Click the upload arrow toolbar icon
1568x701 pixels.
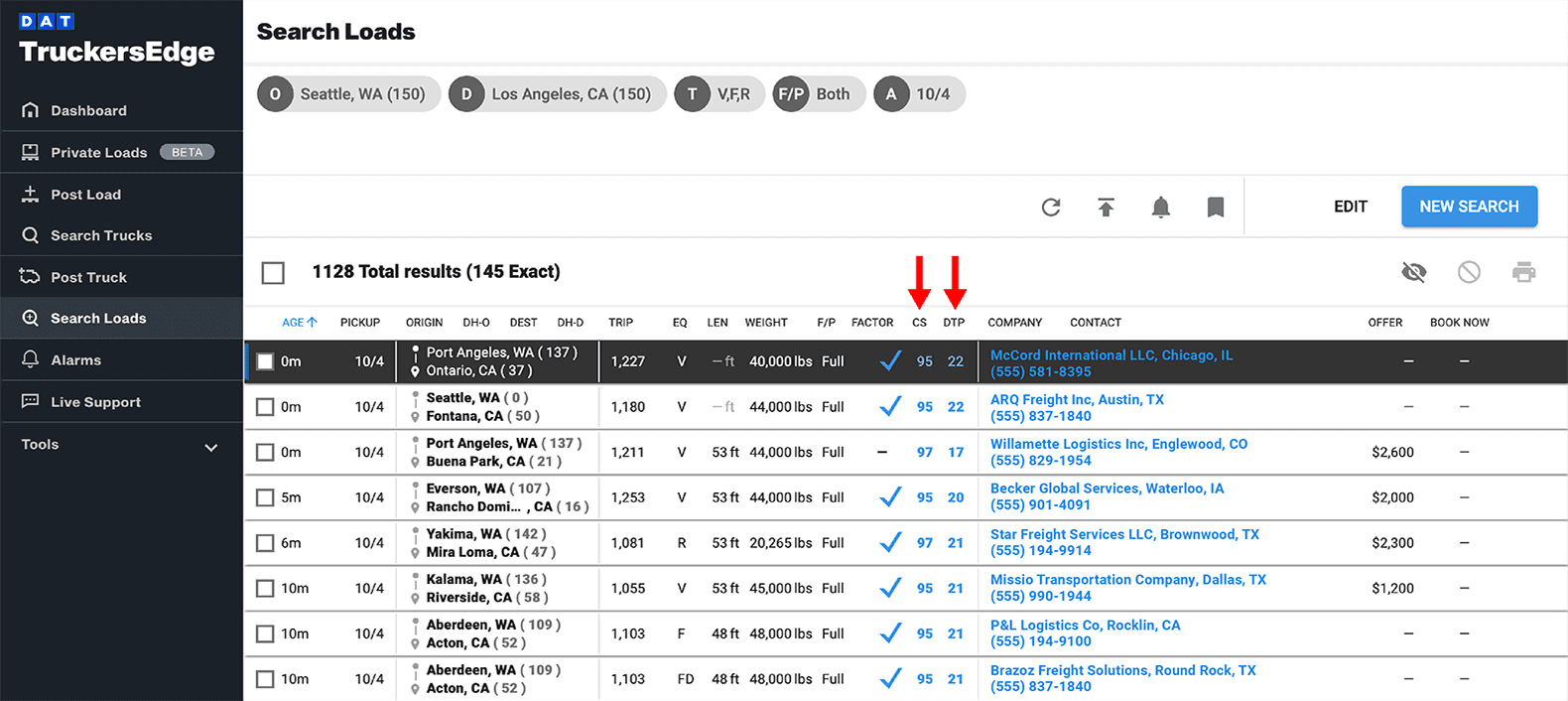pos(1106,207)
